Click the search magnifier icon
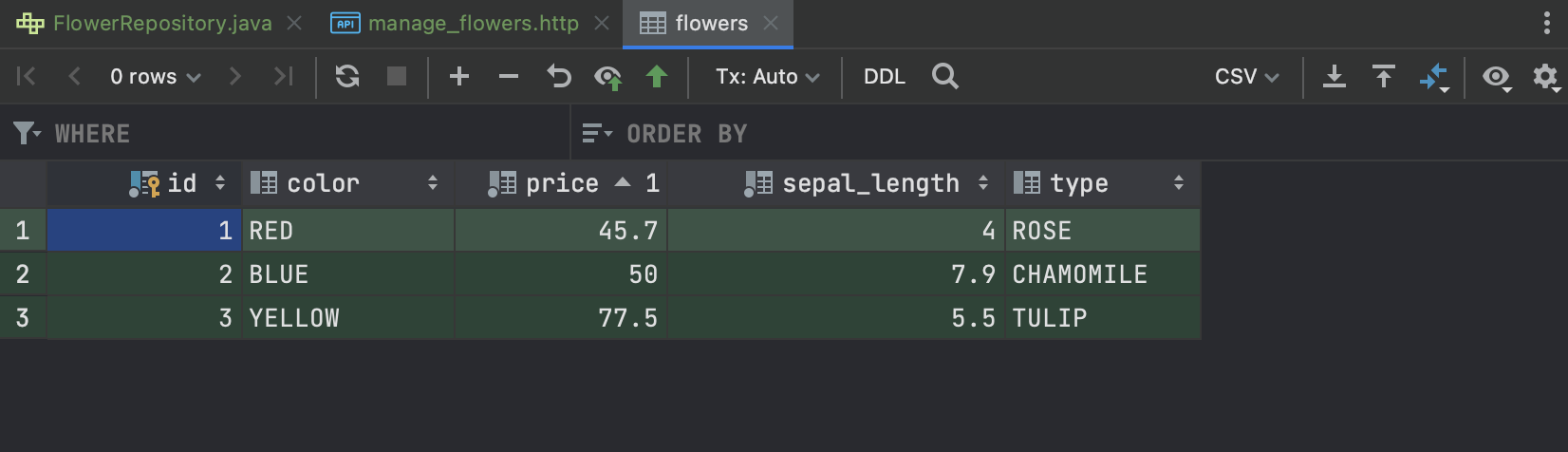Screen dimensions: 1568x452 [x=945, y=77]
